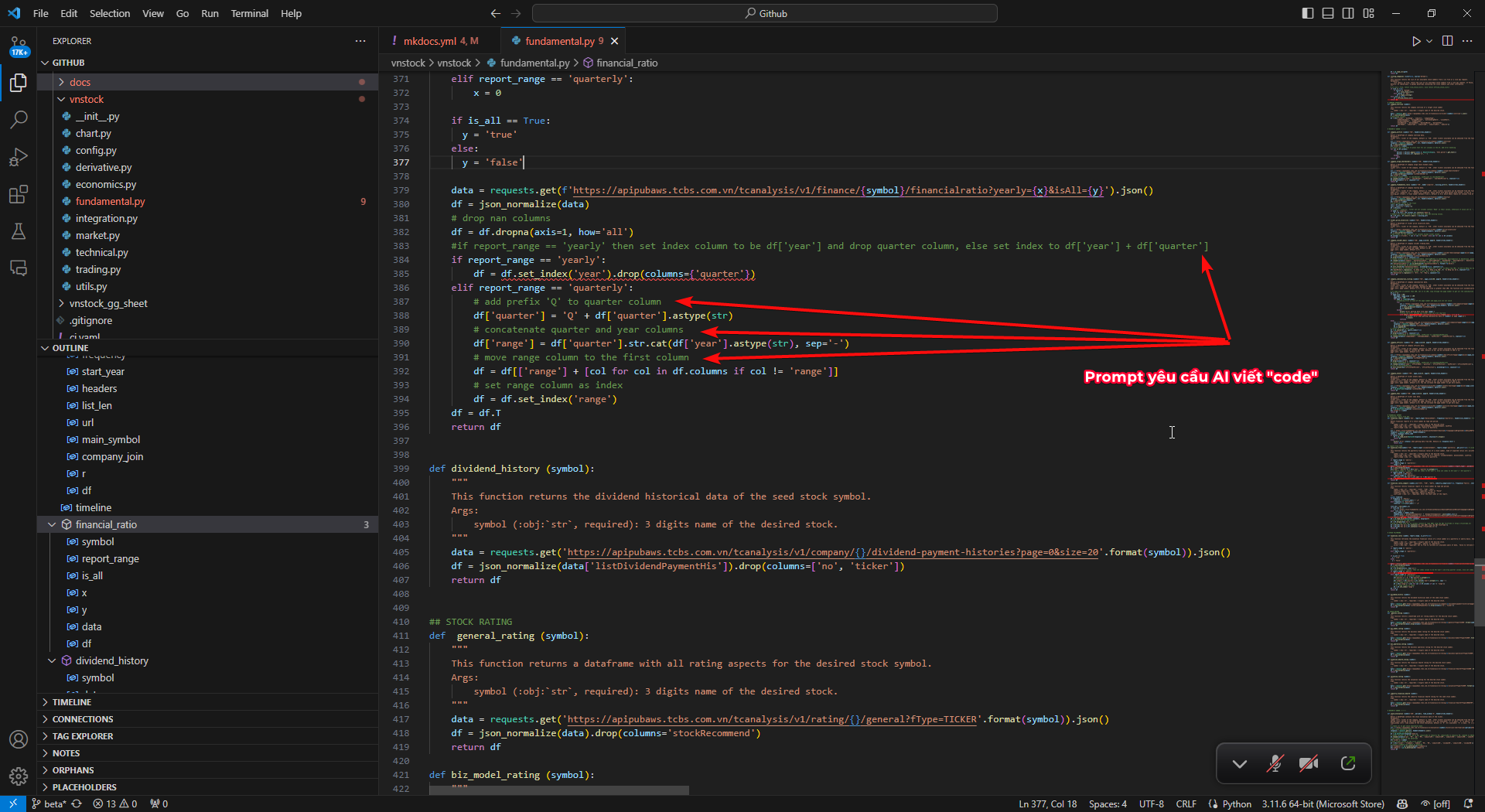Viewport: 1485px width, 812px height.
Task: Close the fundamental.py tab
Action: (615, 41)
